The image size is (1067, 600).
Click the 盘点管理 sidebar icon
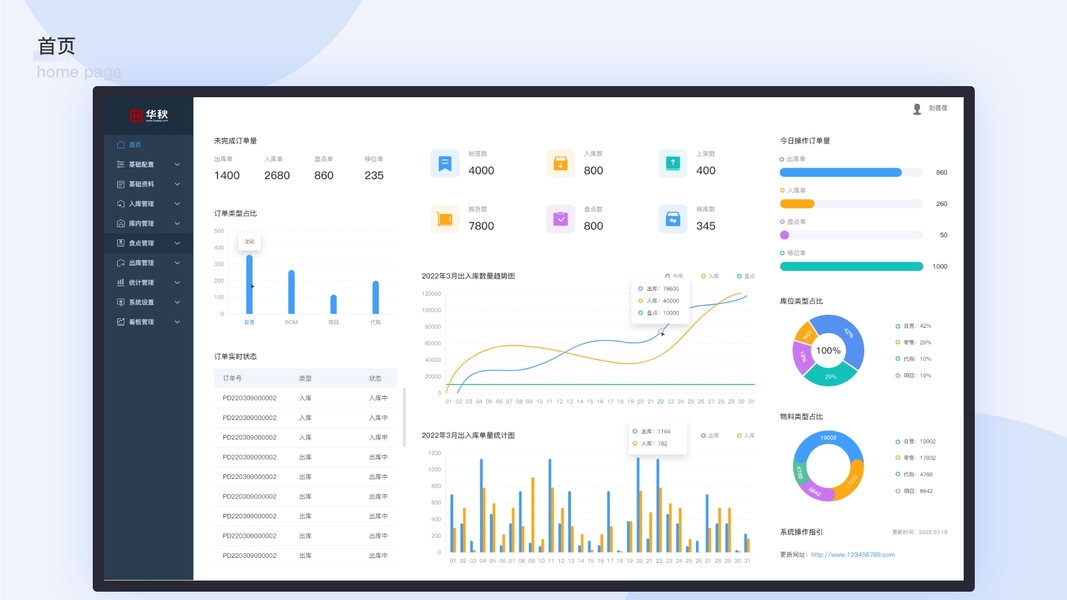tap(120, 243)
